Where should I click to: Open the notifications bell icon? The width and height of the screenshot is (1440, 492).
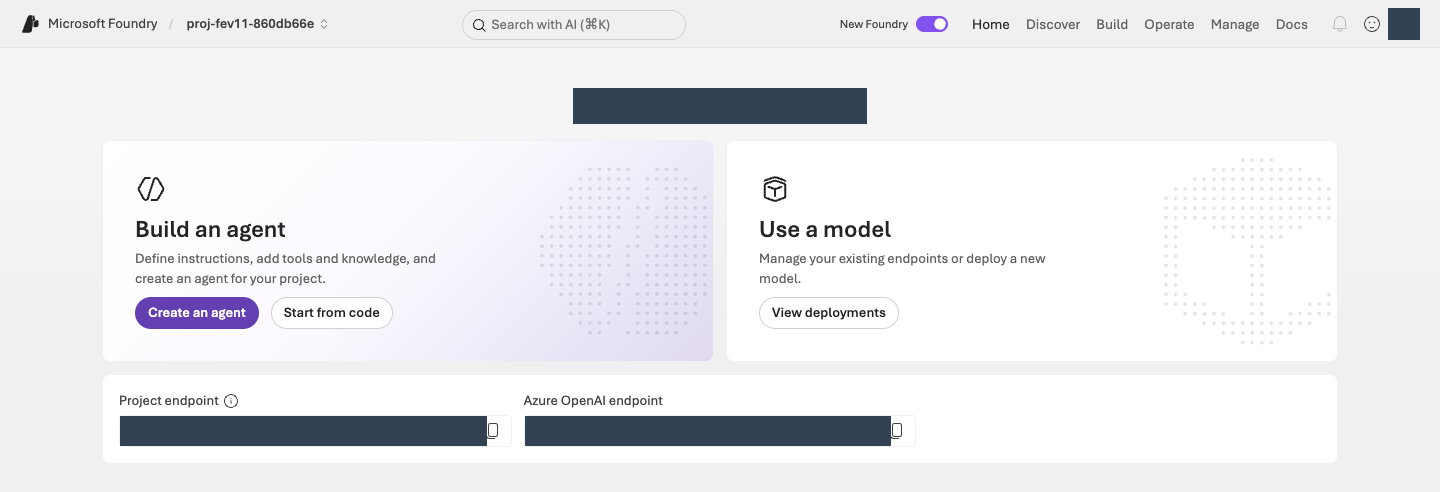[1340, 24]
